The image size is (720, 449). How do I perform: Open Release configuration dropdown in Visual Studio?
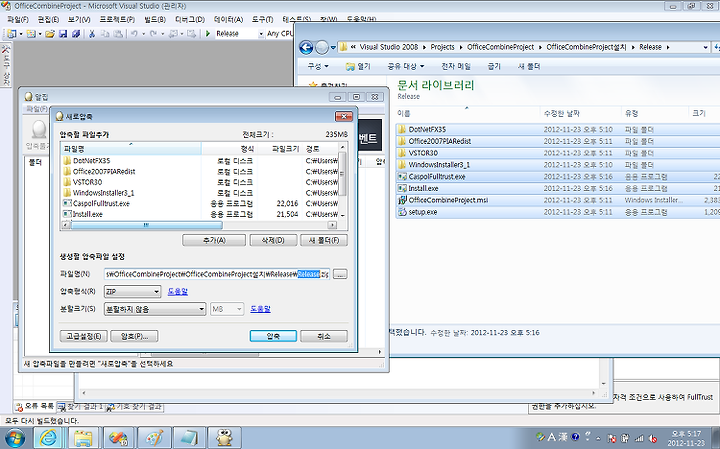pos(261,34)
